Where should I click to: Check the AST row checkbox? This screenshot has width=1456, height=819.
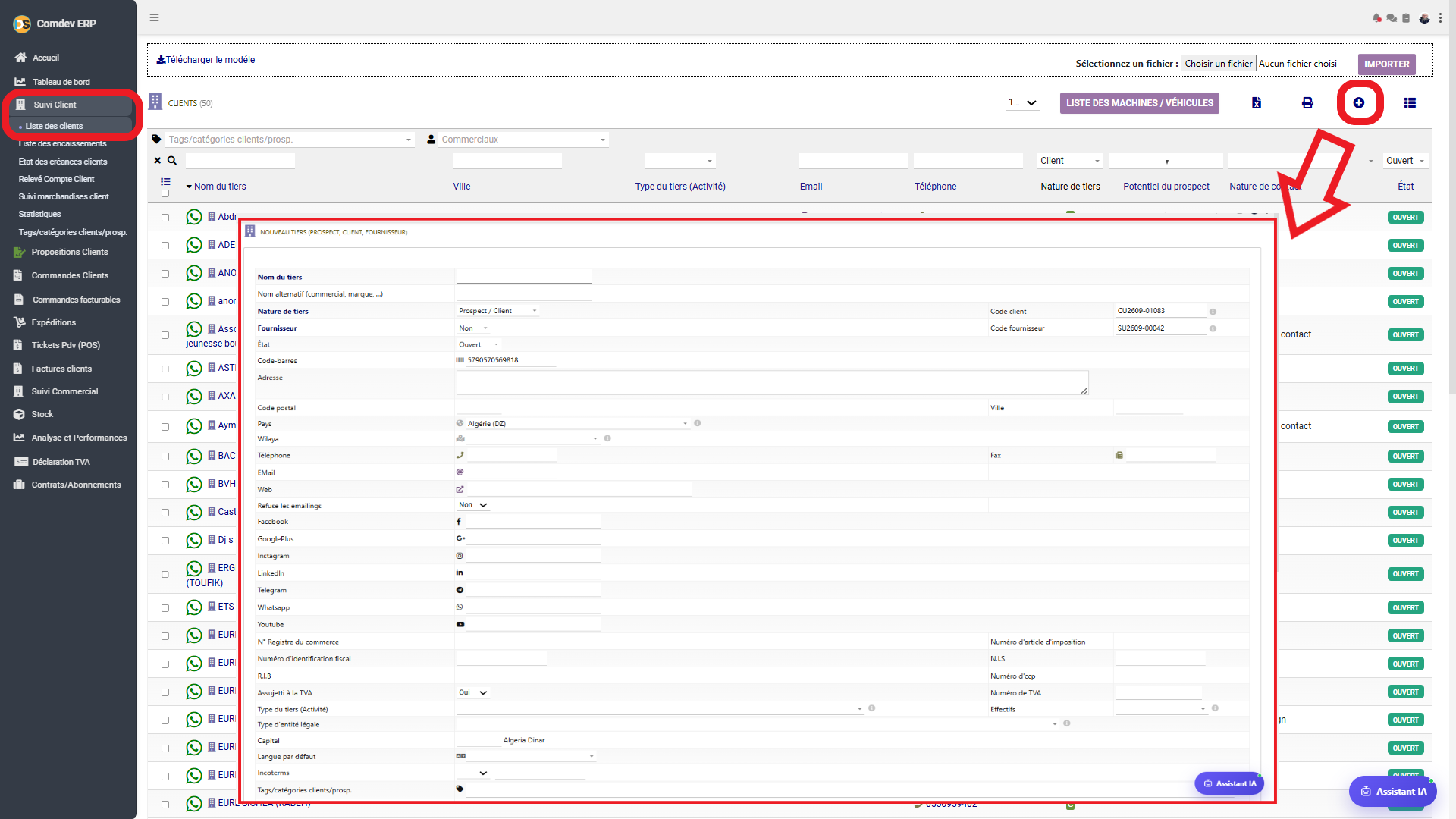(165, 369)
